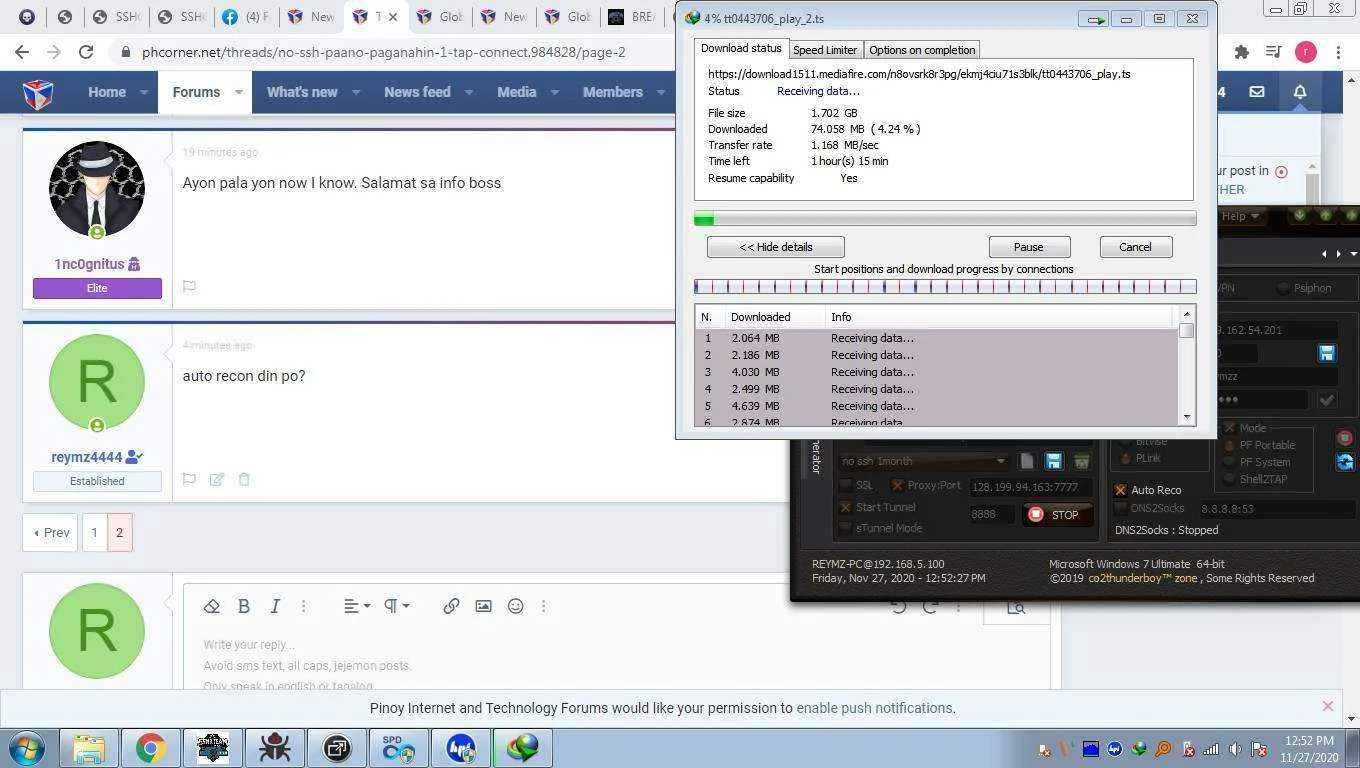Open the paragraph format dropdown in editor
The width and height of the screenshot is (1360, 768).
pyautogui.click(x=397, y=606)
